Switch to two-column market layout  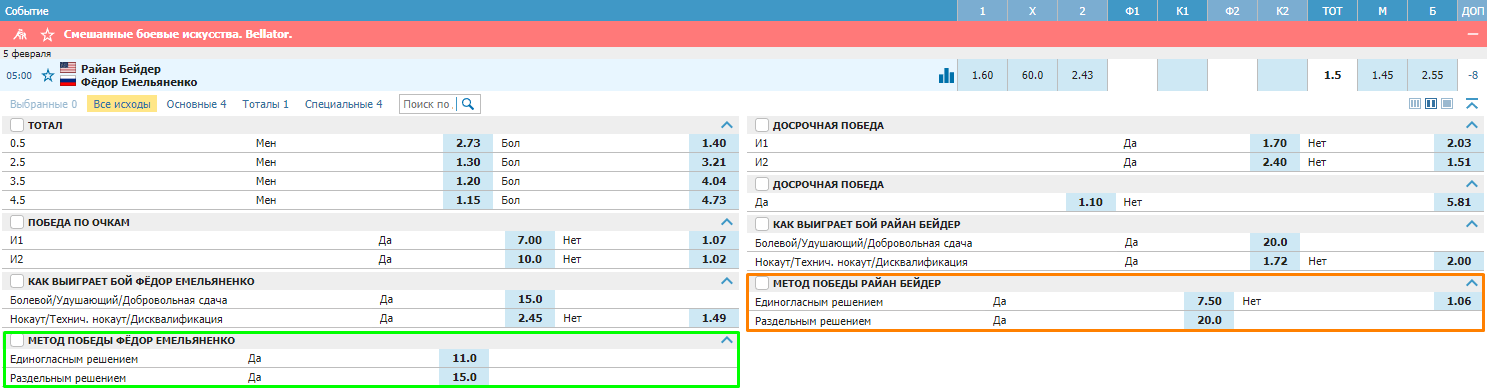(x=1431, y=103)
